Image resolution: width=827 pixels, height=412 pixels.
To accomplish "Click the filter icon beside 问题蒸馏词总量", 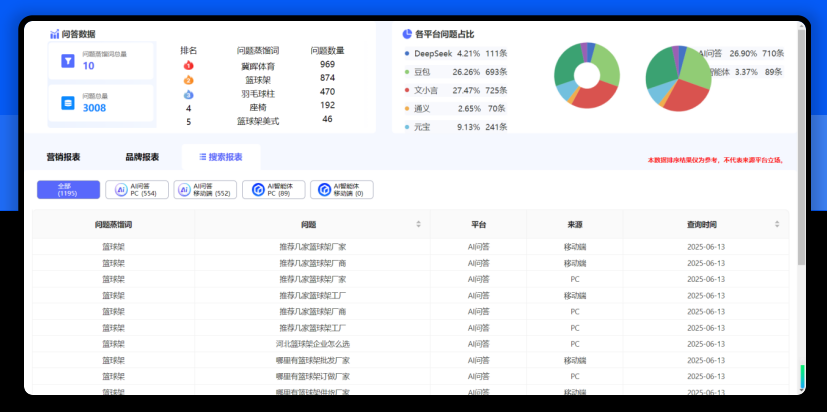I will click(x=67, y=60).
